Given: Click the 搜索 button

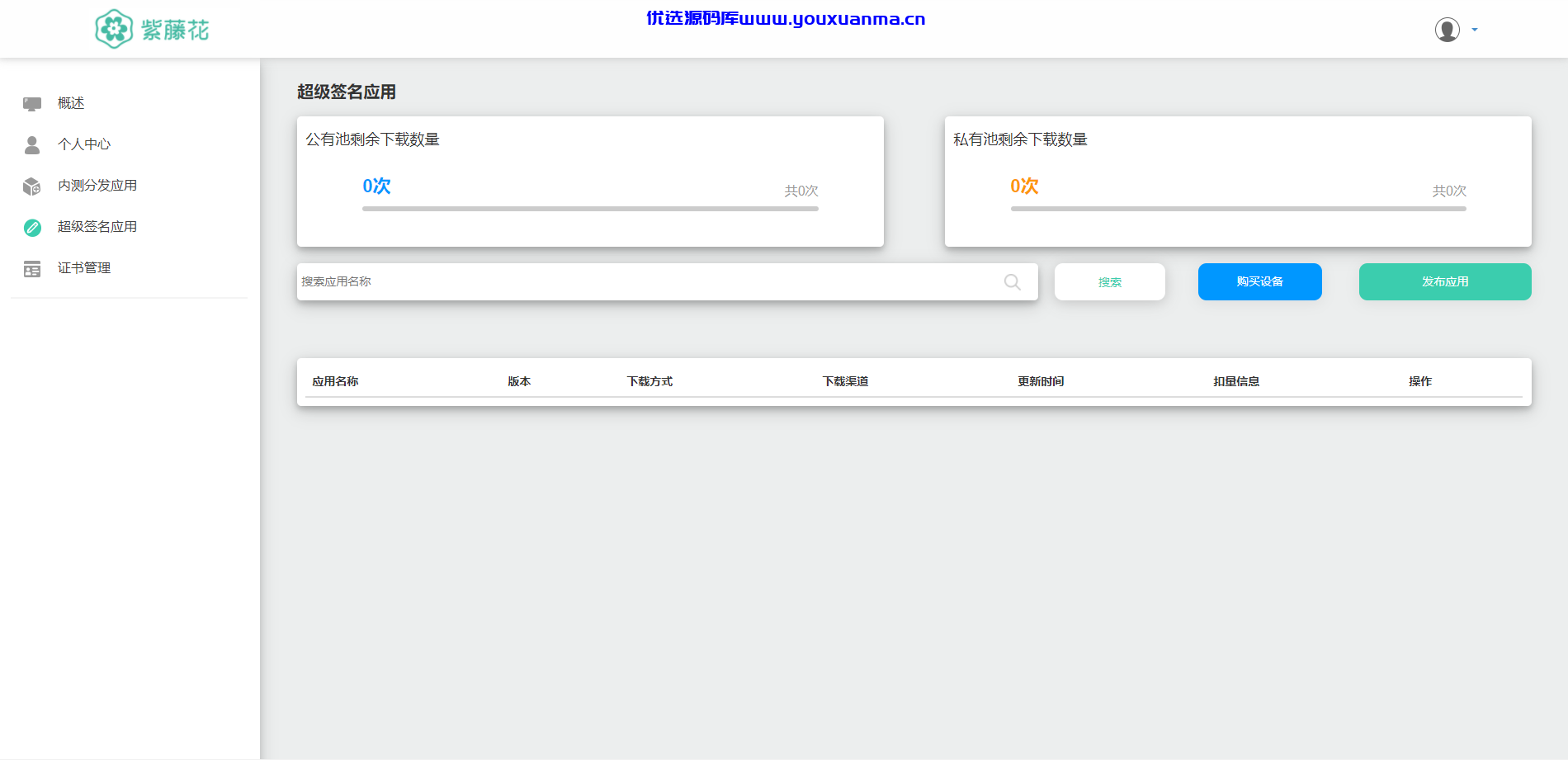Looking at the screenshot, I should click(1110, 281).
